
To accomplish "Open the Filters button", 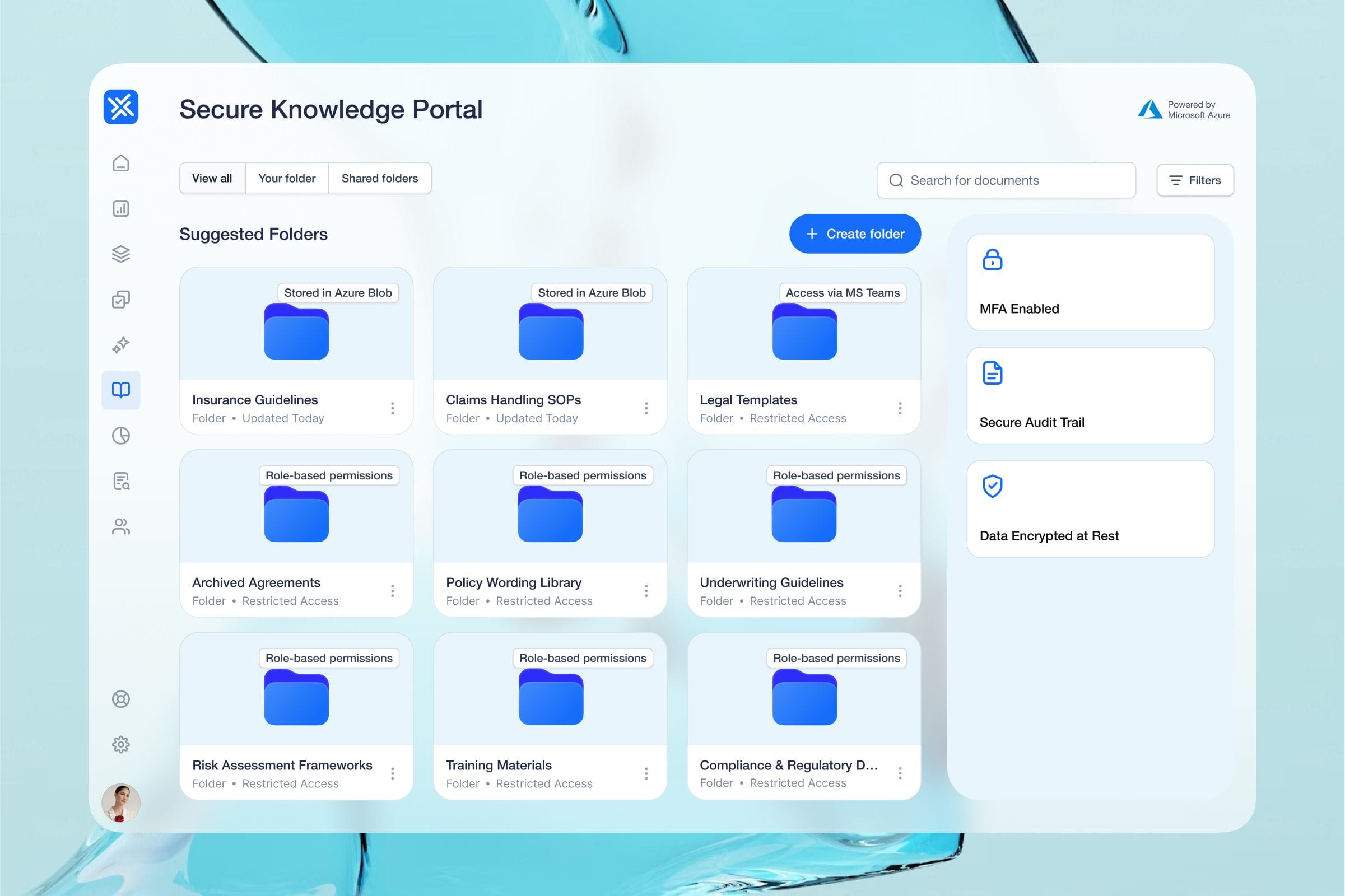I will (1195, 180).
